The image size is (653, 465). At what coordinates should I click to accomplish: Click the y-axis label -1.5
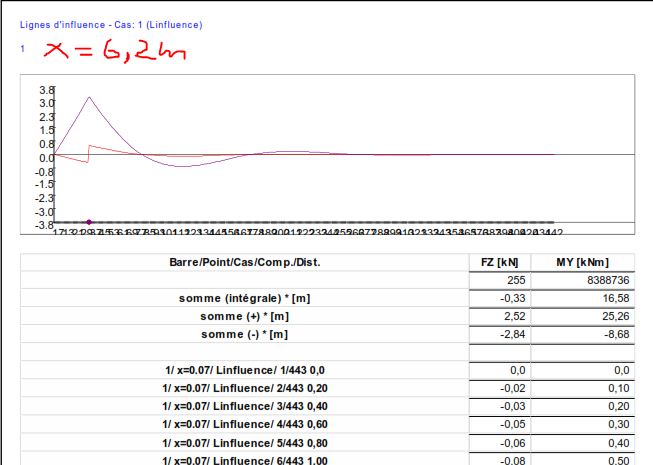(x=45, y=184)
